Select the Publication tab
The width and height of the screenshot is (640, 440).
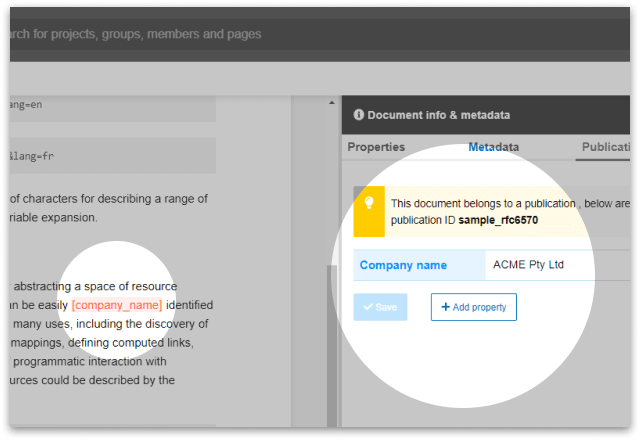[x=606, y=147]
